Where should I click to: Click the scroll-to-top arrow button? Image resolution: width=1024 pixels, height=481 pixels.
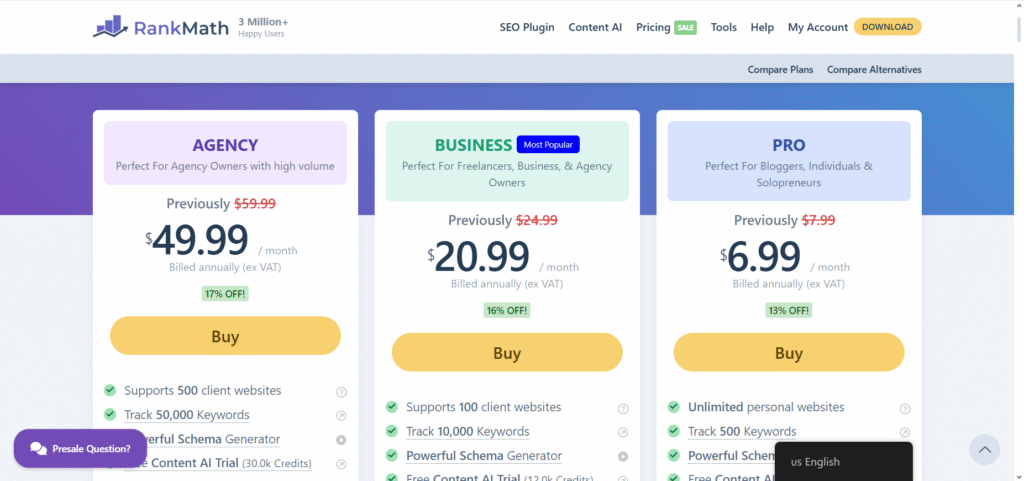[x=984, y=450]
